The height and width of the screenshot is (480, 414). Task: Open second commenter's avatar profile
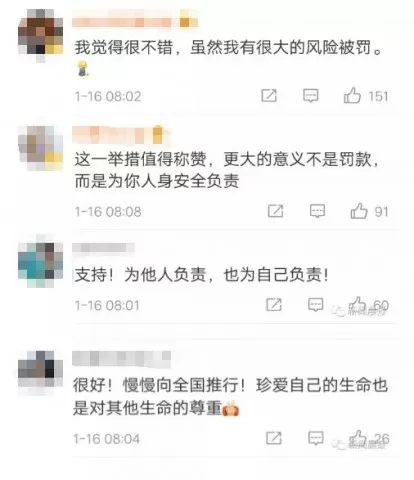point(40,148)
